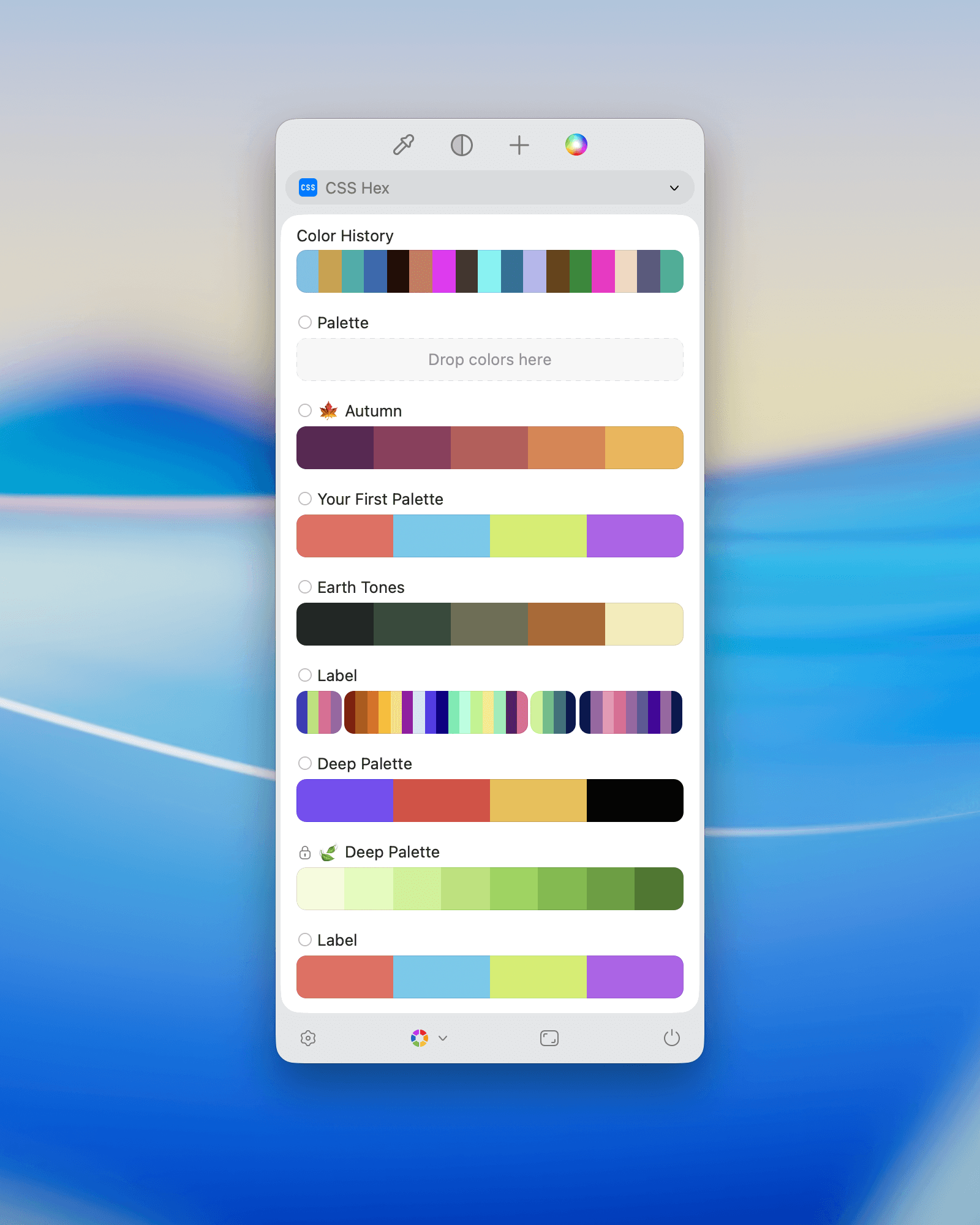The image size is (980, 1225).
Task: Activate the eyedropper color picker tool
Action: click(404, 145)
